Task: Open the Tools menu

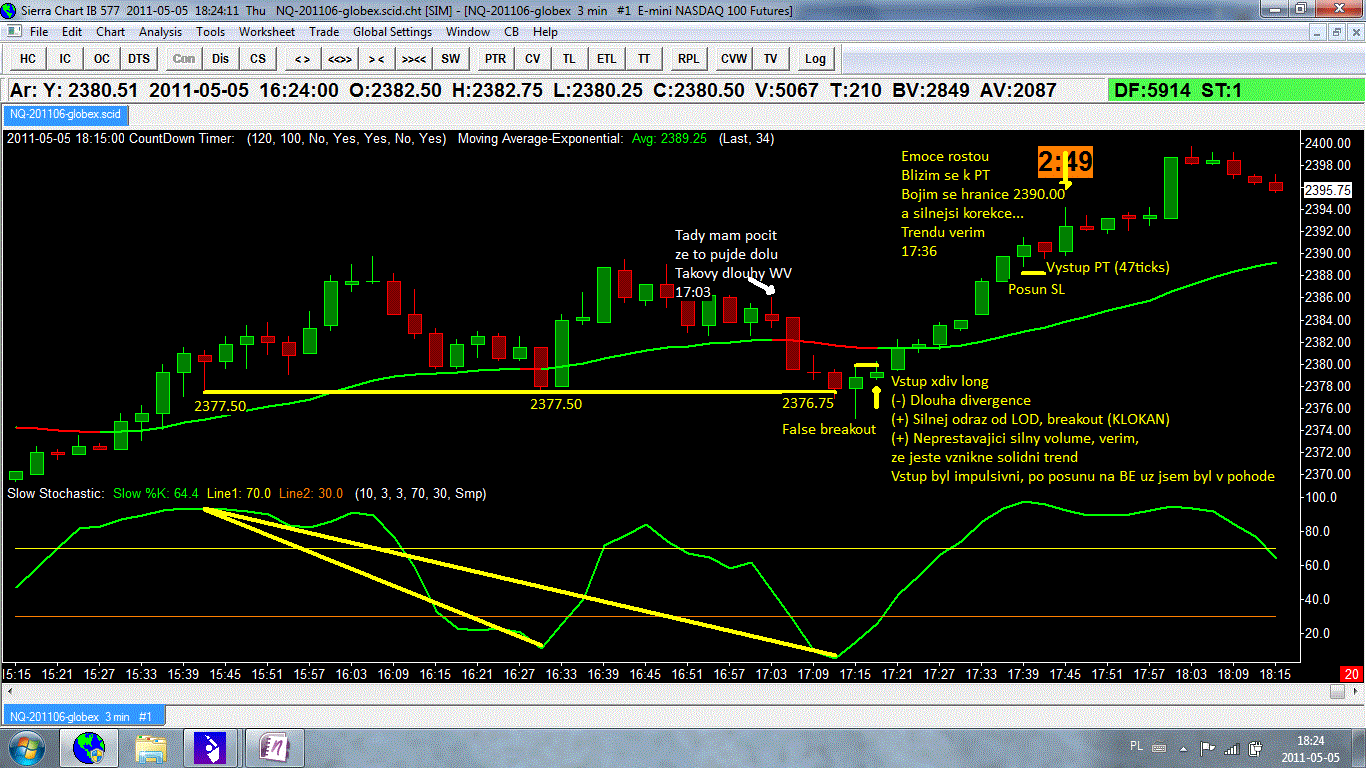Action: pyautogui.click(x=210, y=32)
